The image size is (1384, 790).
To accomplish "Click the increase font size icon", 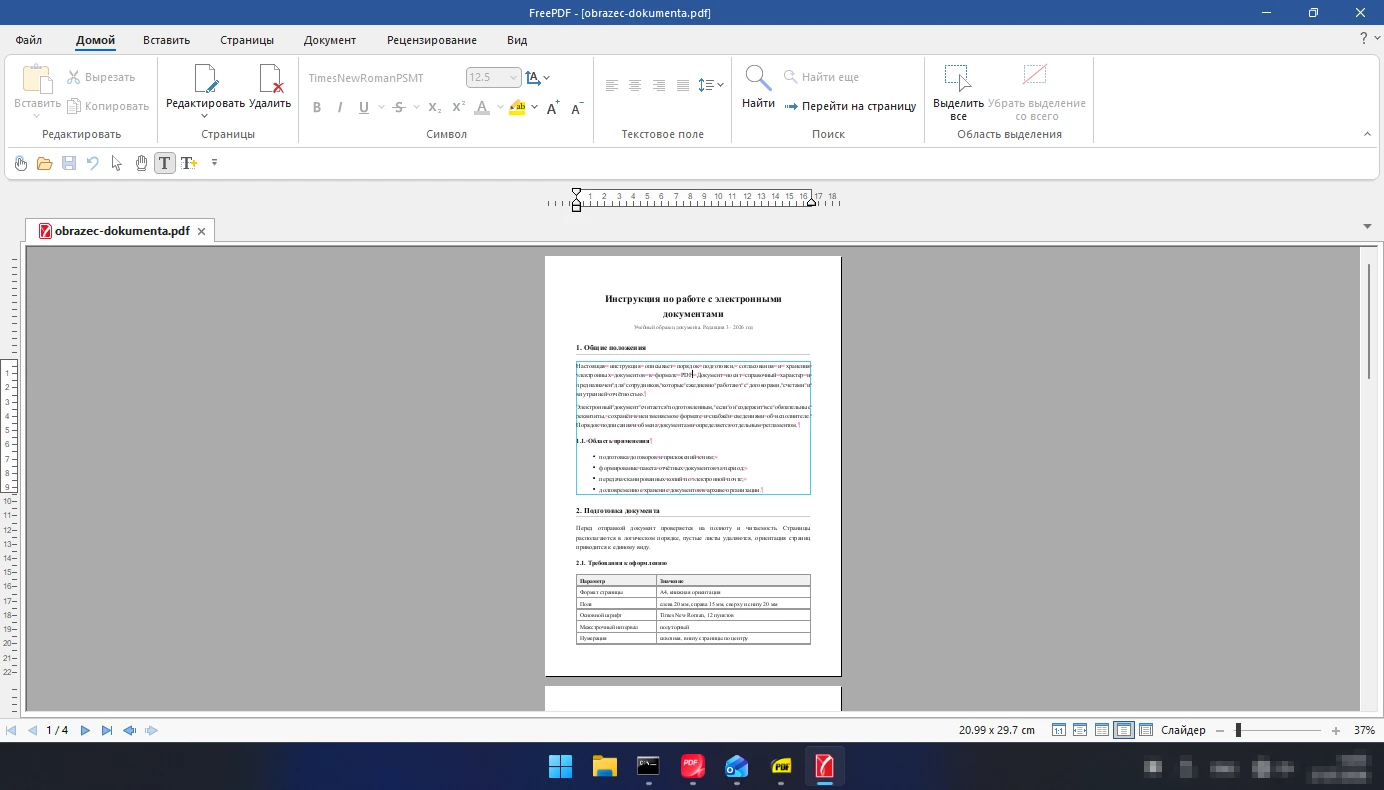I will tap(552, 108).
